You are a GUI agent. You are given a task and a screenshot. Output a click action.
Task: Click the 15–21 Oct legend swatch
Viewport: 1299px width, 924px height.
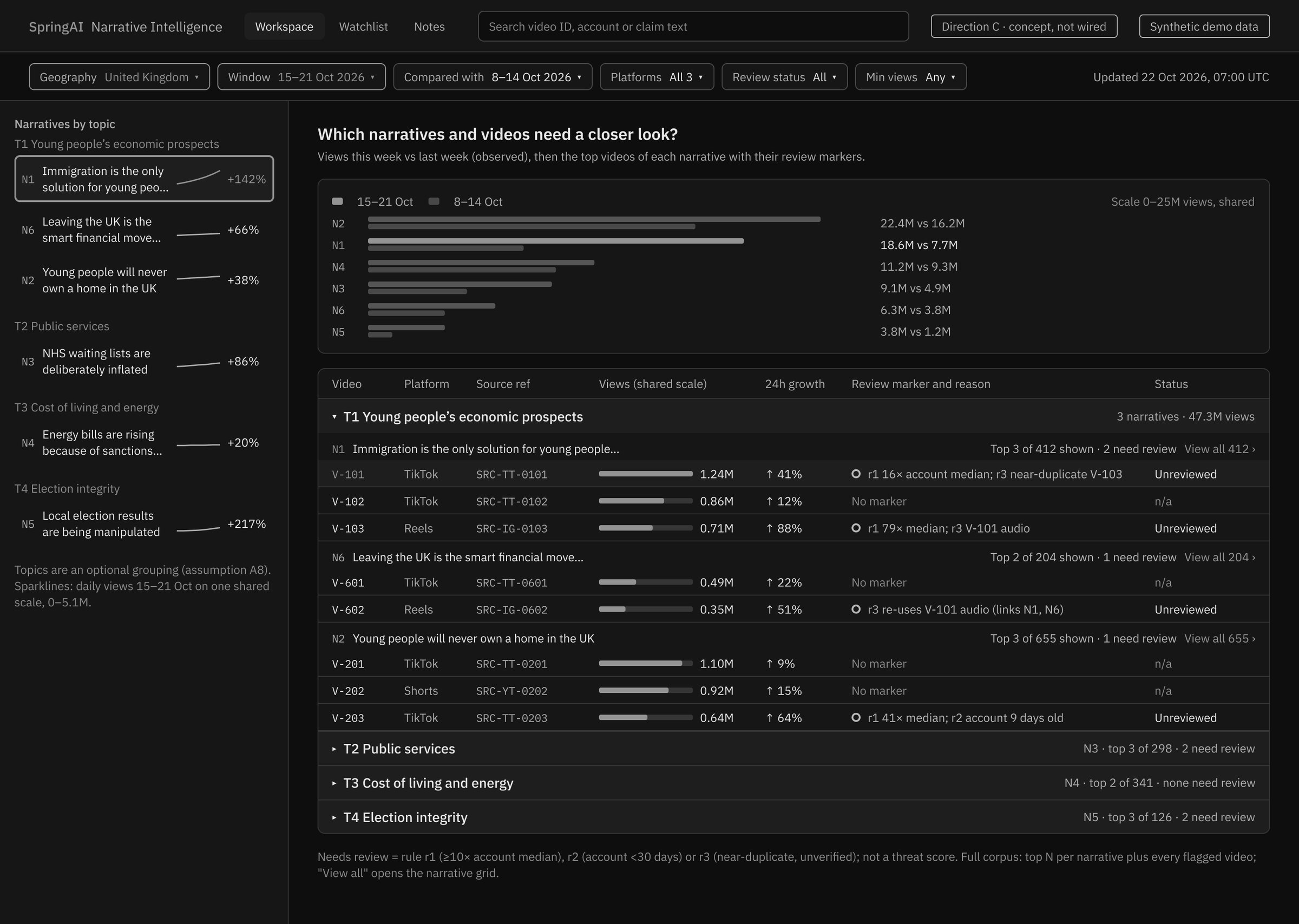coord(337,201)
